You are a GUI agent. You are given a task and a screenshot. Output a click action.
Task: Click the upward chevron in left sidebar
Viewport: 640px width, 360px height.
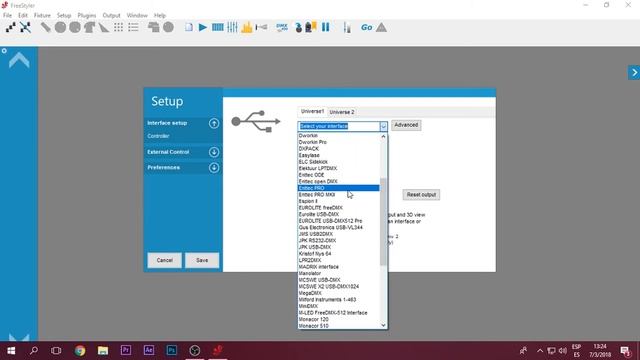tap(19, 60)
